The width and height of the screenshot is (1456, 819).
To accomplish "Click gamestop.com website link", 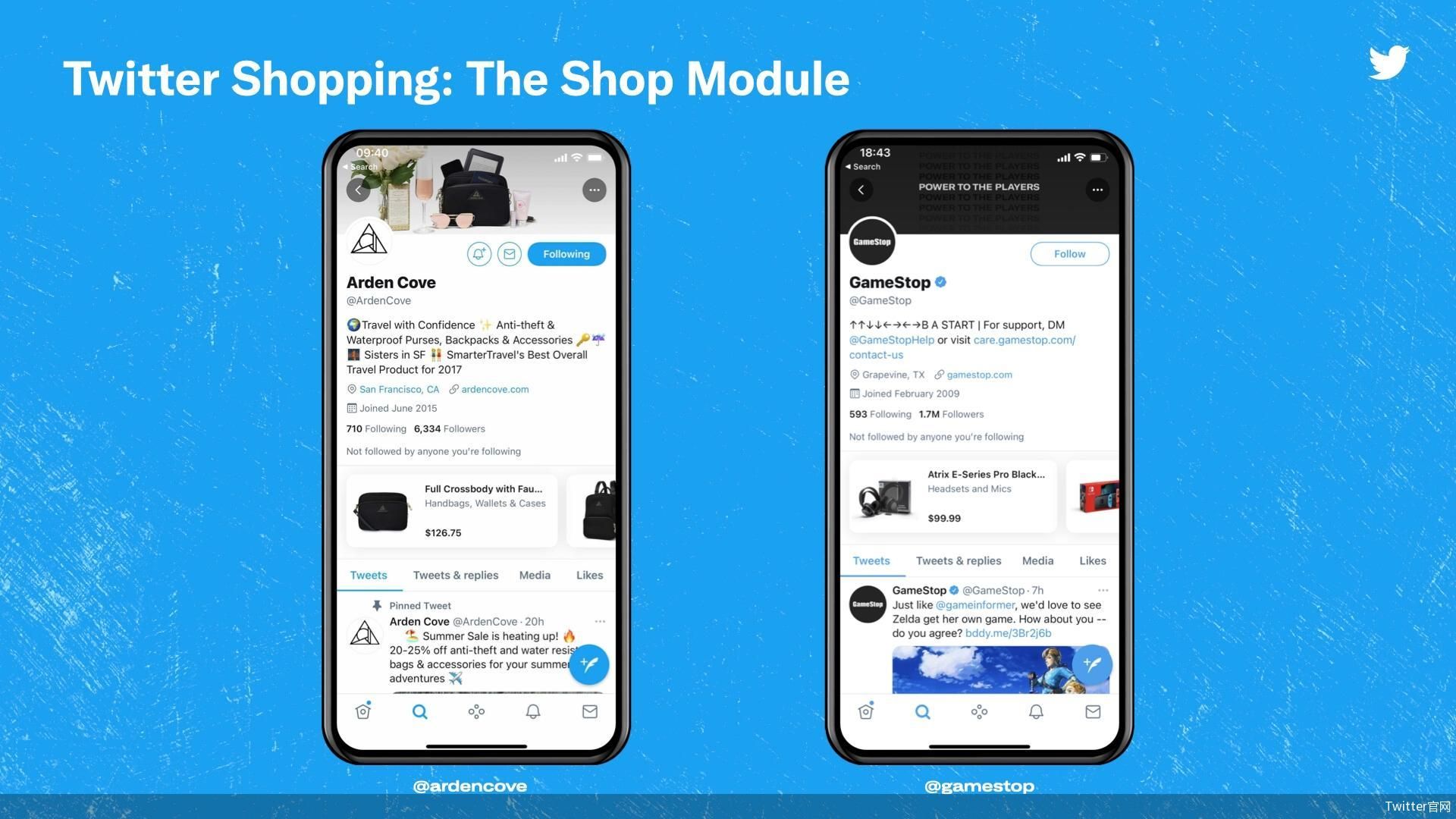I will tap(978, 373).
